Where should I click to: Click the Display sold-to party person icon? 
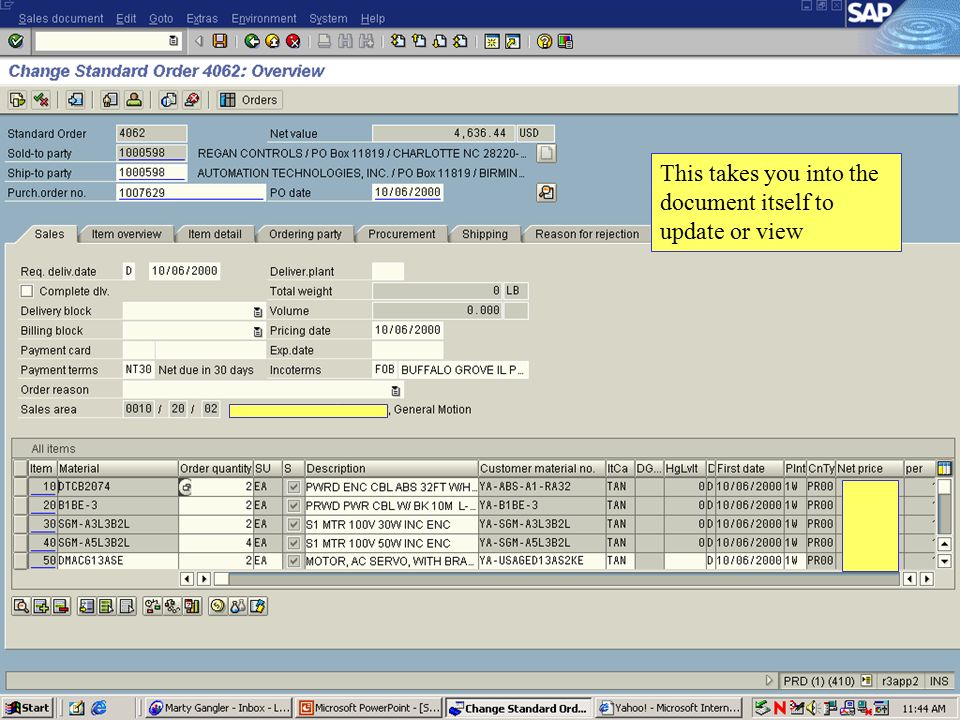pos(134,99)
